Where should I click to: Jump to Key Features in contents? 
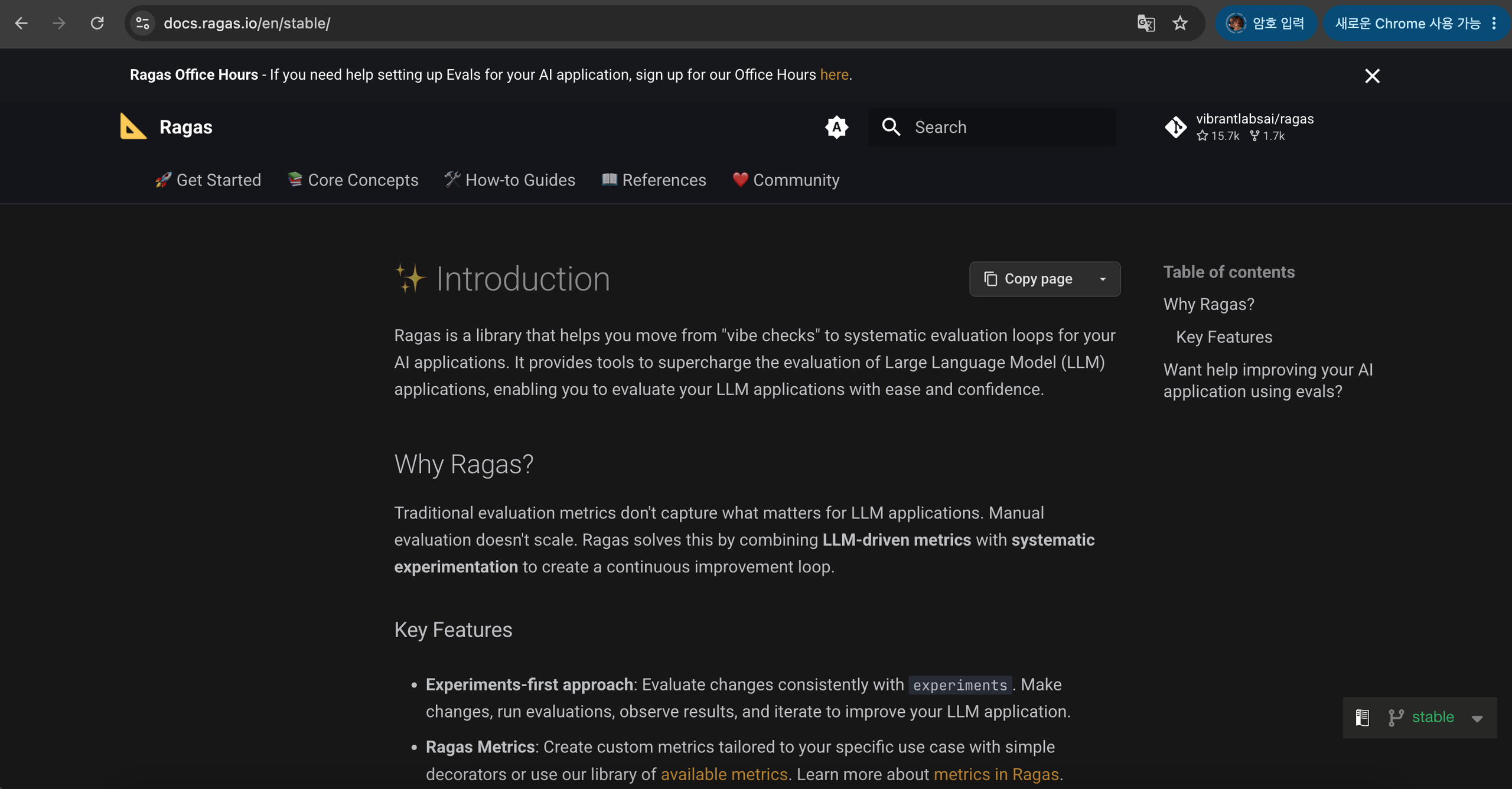1224,337
